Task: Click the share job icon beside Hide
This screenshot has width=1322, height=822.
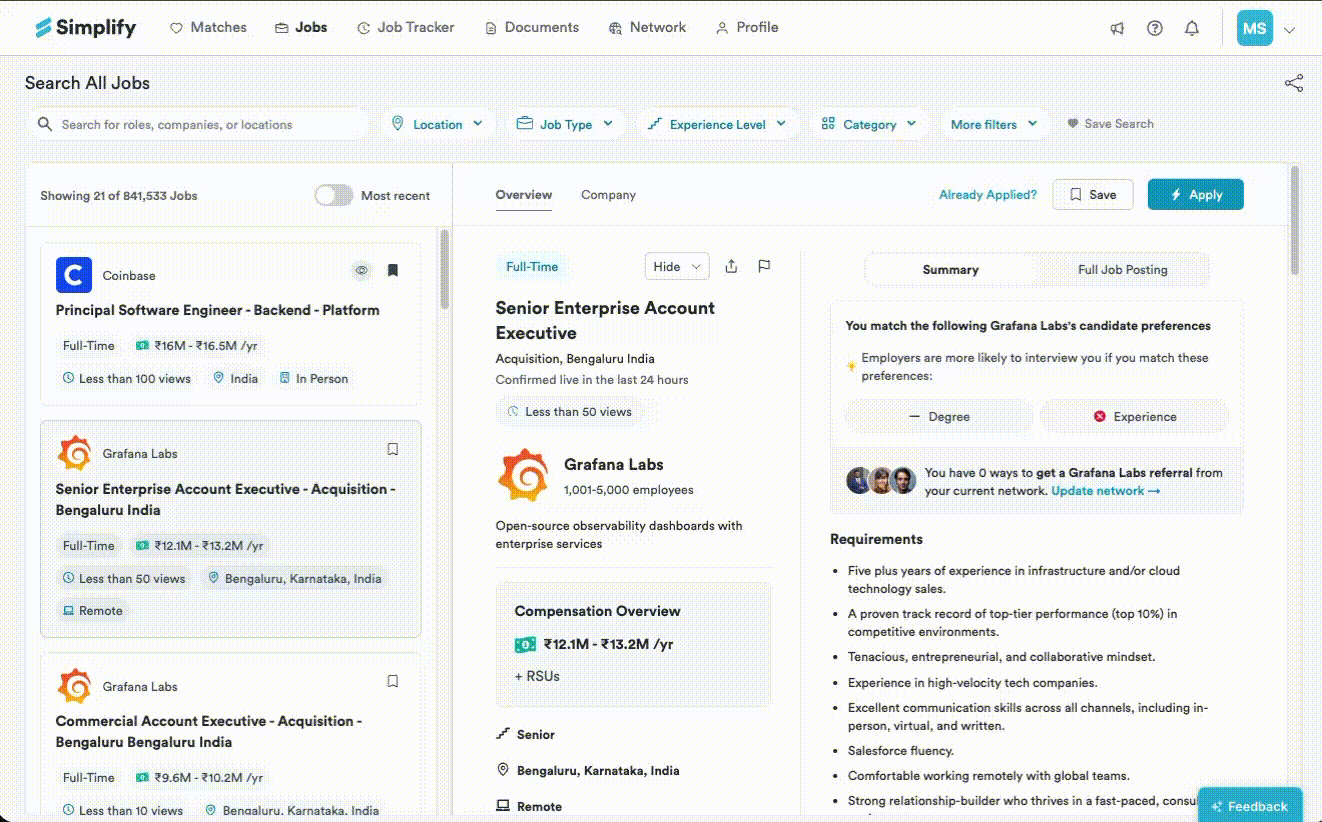Action: tap(731, 266)
